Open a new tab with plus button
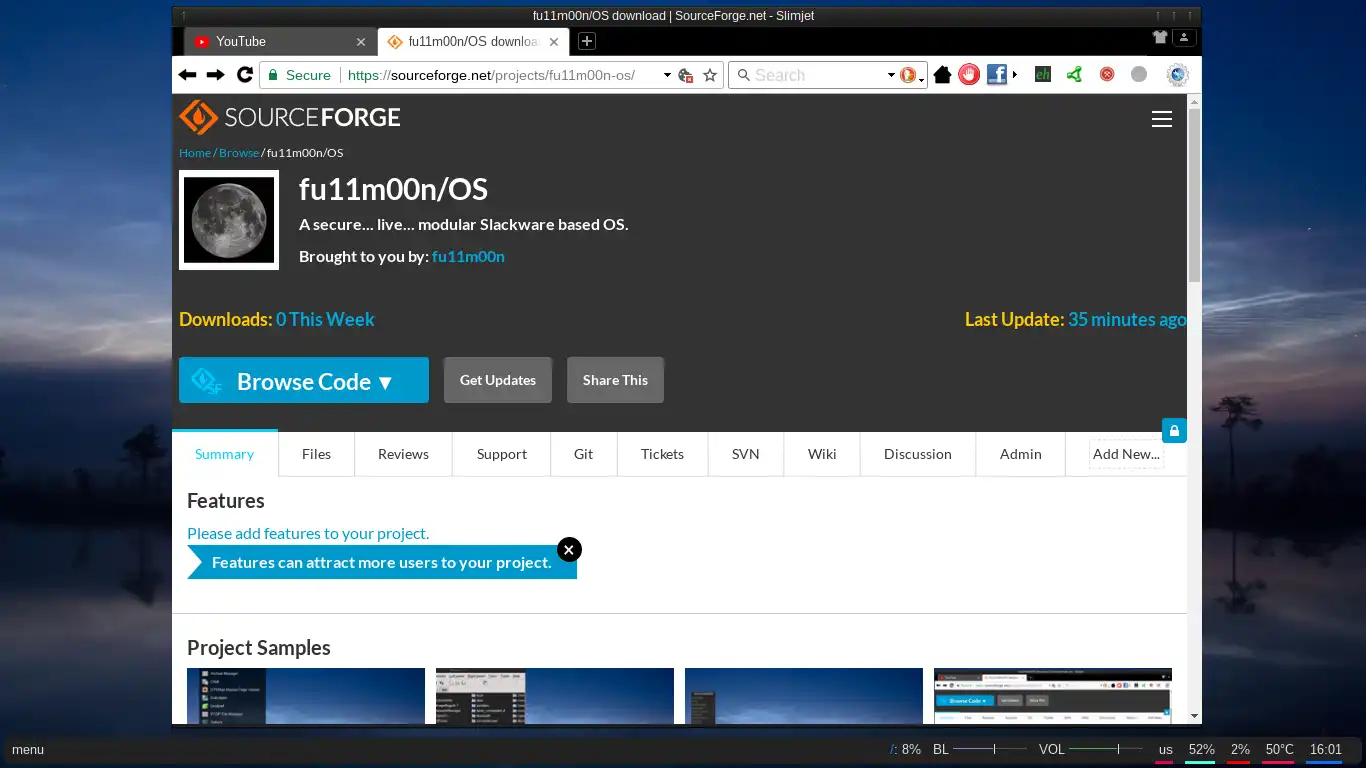 coord(587,41)
